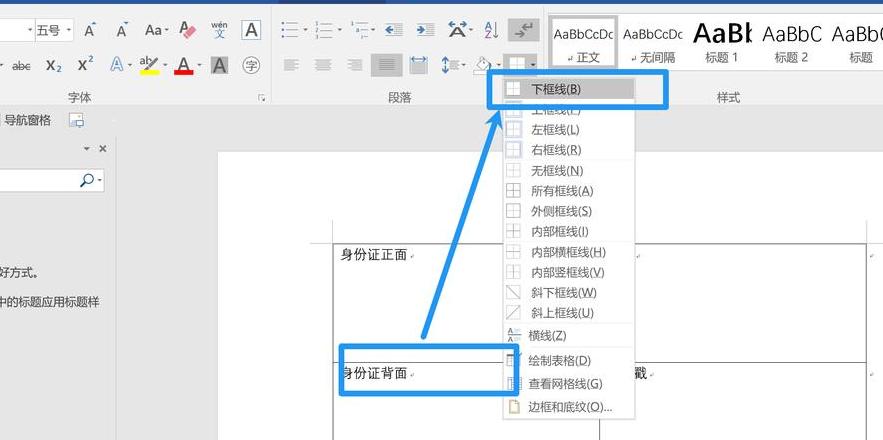Apply yellow text highlight color
883x440 pixels.
[149, 65]
